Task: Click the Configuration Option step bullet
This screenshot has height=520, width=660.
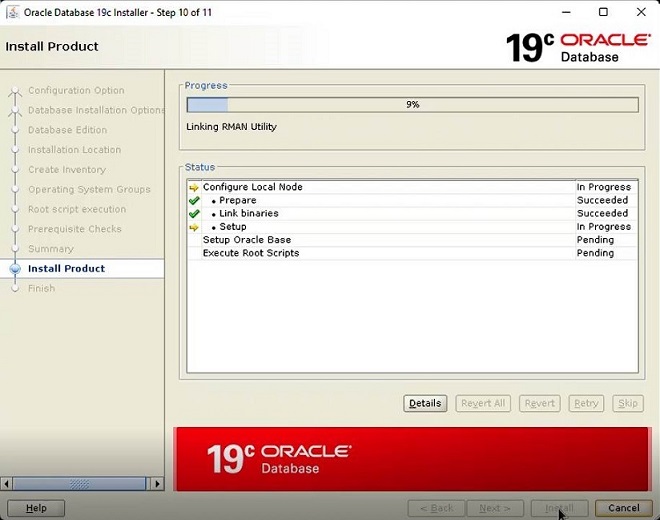Action: tap(15, 91)
